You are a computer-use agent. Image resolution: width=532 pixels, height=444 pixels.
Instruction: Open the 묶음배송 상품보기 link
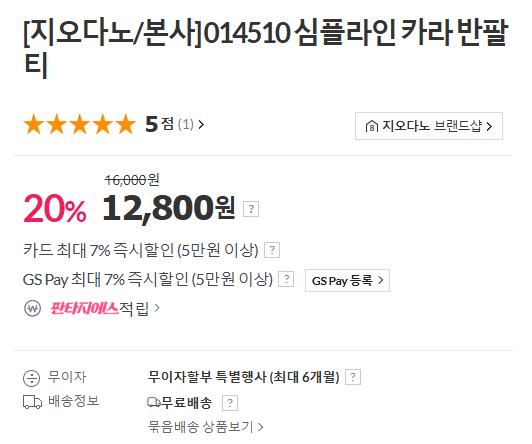tap(205, 427)
